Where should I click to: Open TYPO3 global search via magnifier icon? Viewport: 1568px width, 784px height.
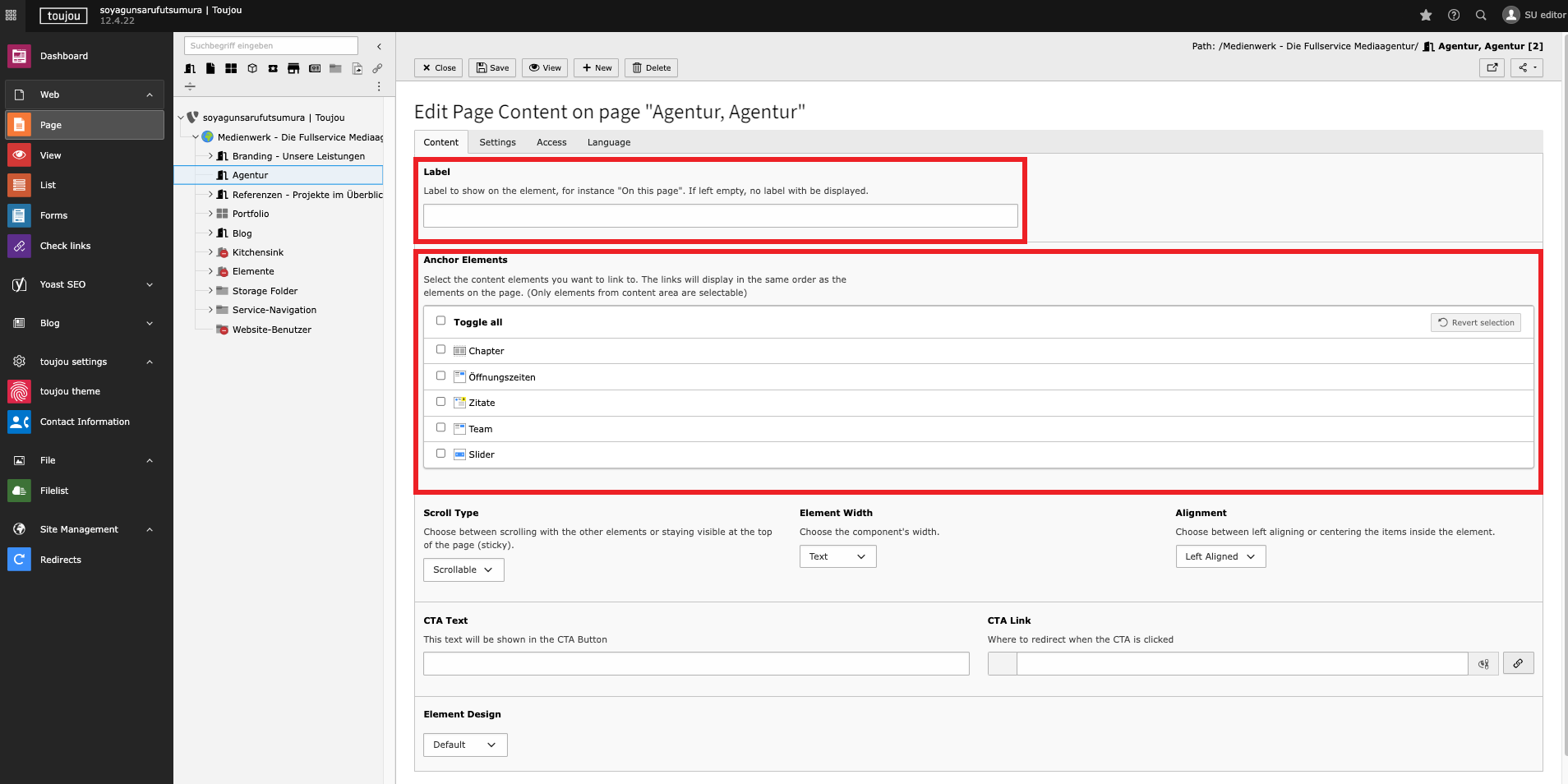[x=1481, y=15]
